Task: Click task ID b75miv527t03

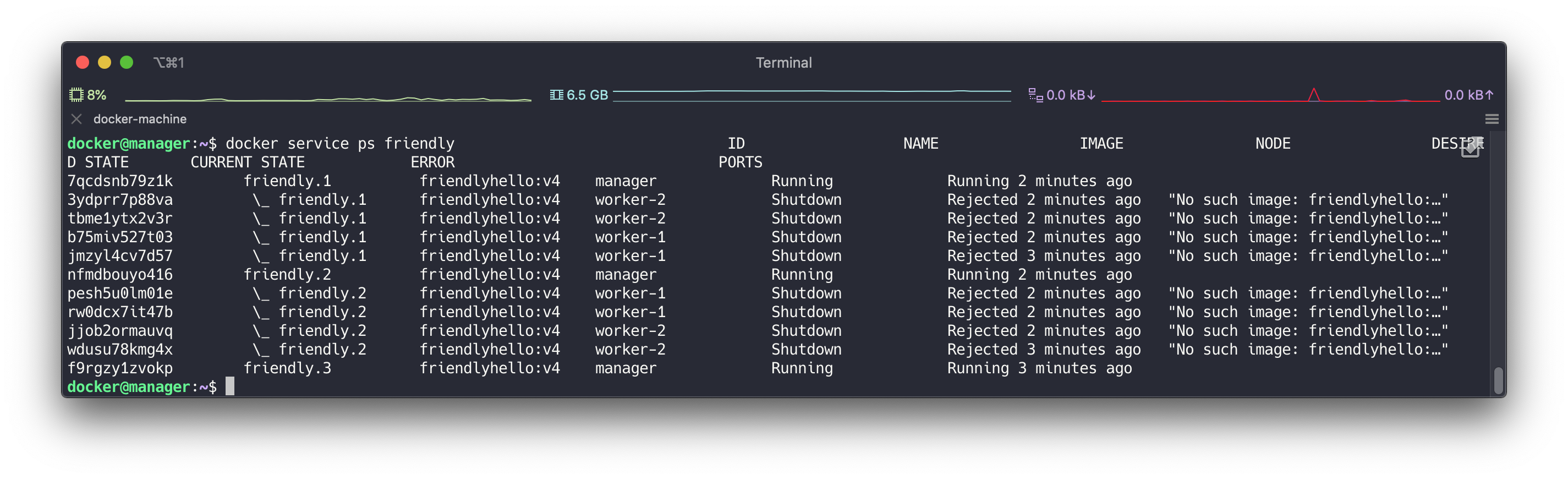Action: pos(120,237)
